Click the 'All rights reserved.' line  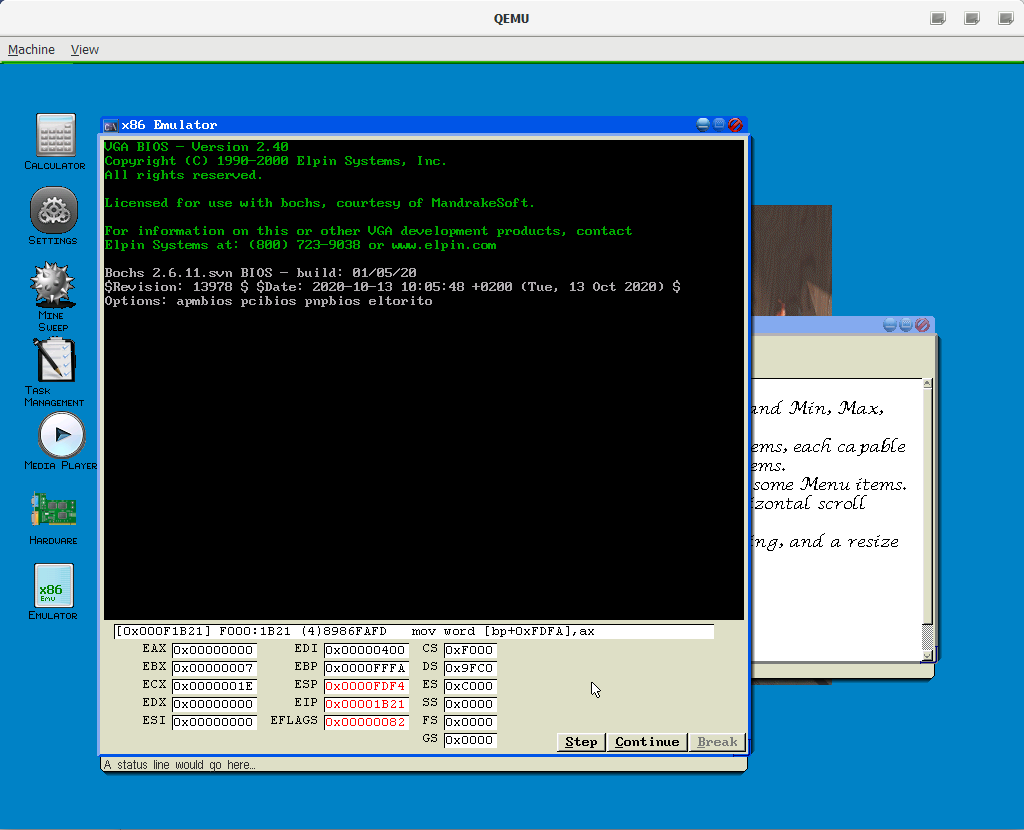184,175
